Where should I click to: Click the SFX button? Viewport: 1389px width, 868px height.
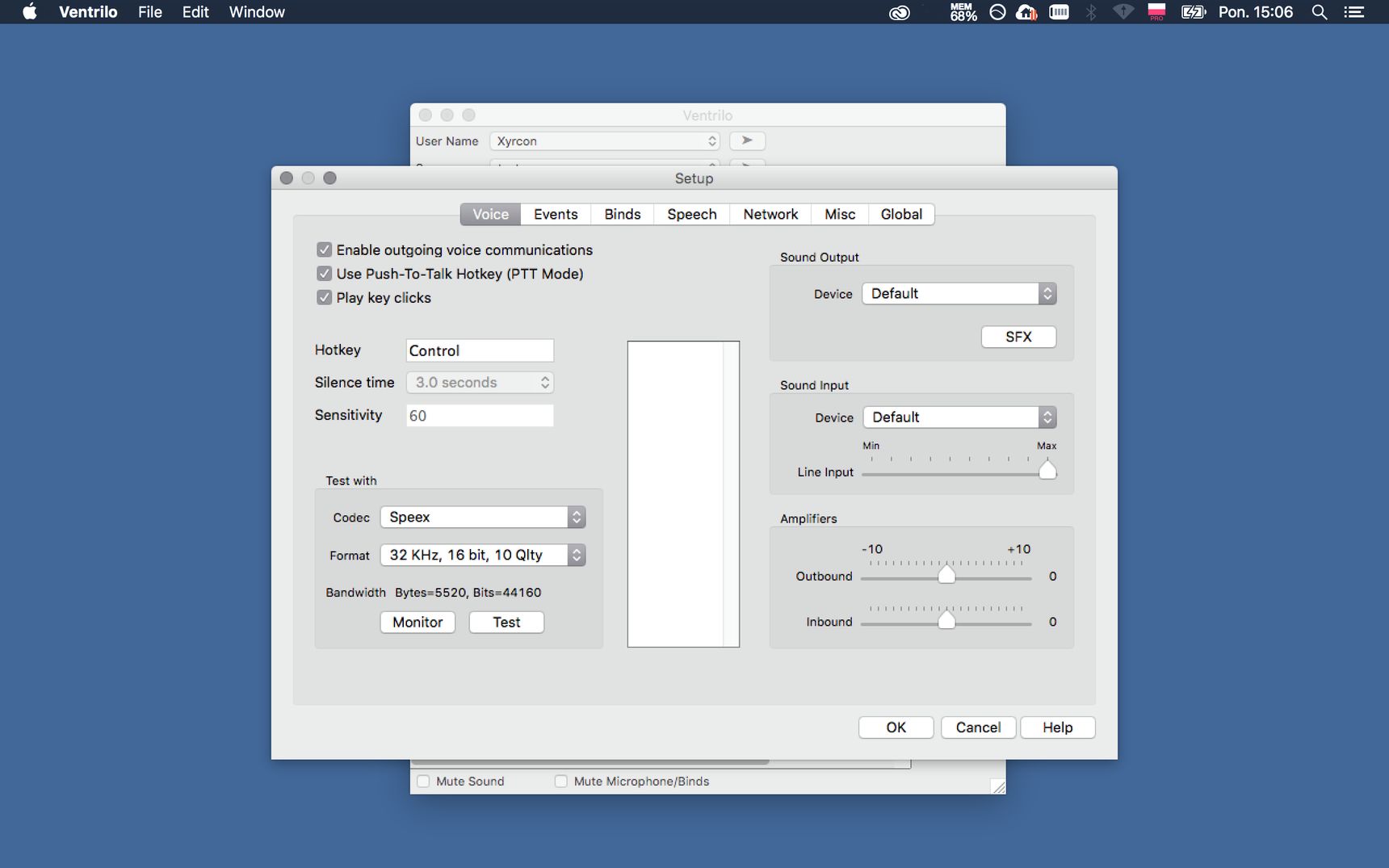1018,337
